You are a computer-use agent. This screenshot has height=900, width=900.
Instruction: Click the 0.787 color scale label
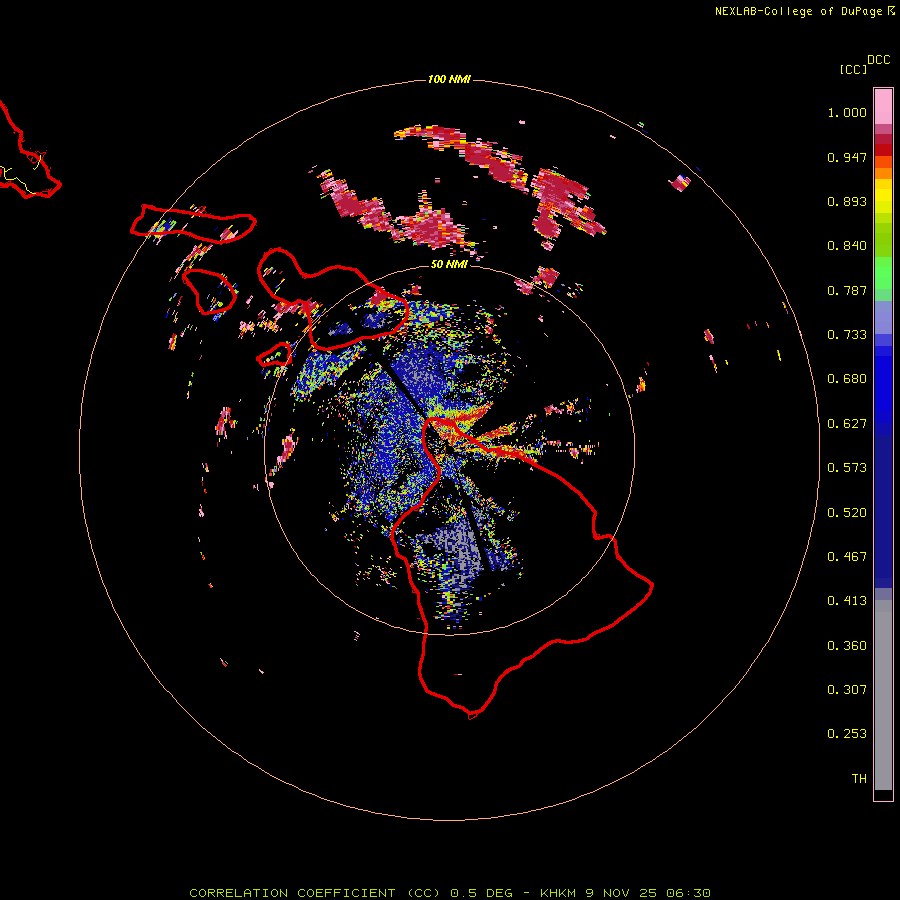[x=847, y=290]
